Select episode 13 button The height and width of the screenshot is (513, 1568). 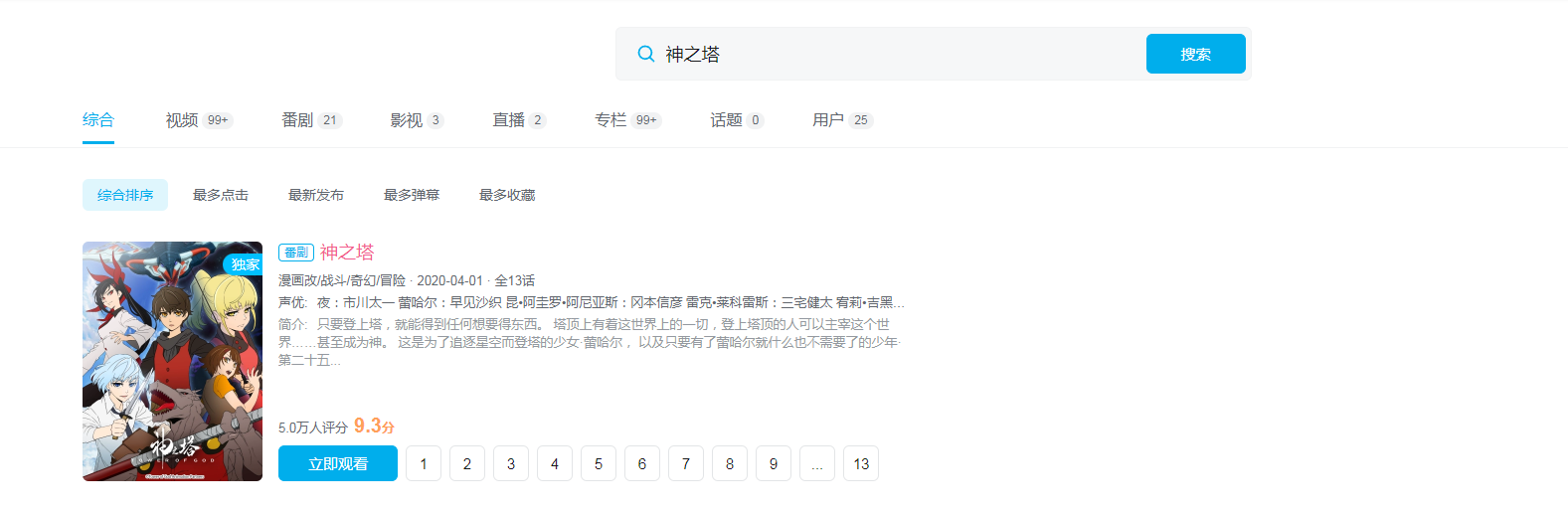point(861,463)
